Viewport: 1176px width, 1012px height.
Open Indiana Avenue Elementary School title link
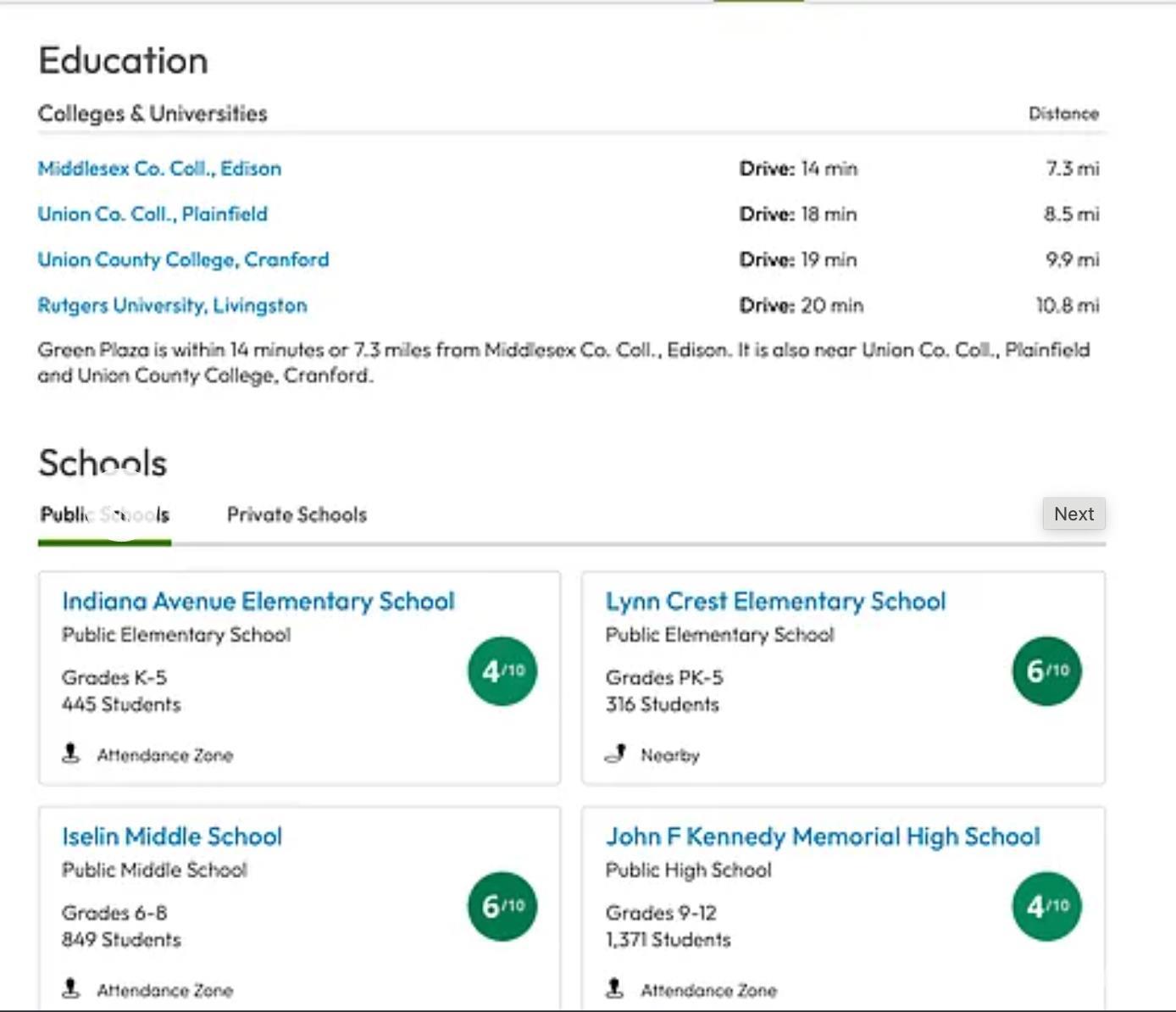[x=258, y=602]
